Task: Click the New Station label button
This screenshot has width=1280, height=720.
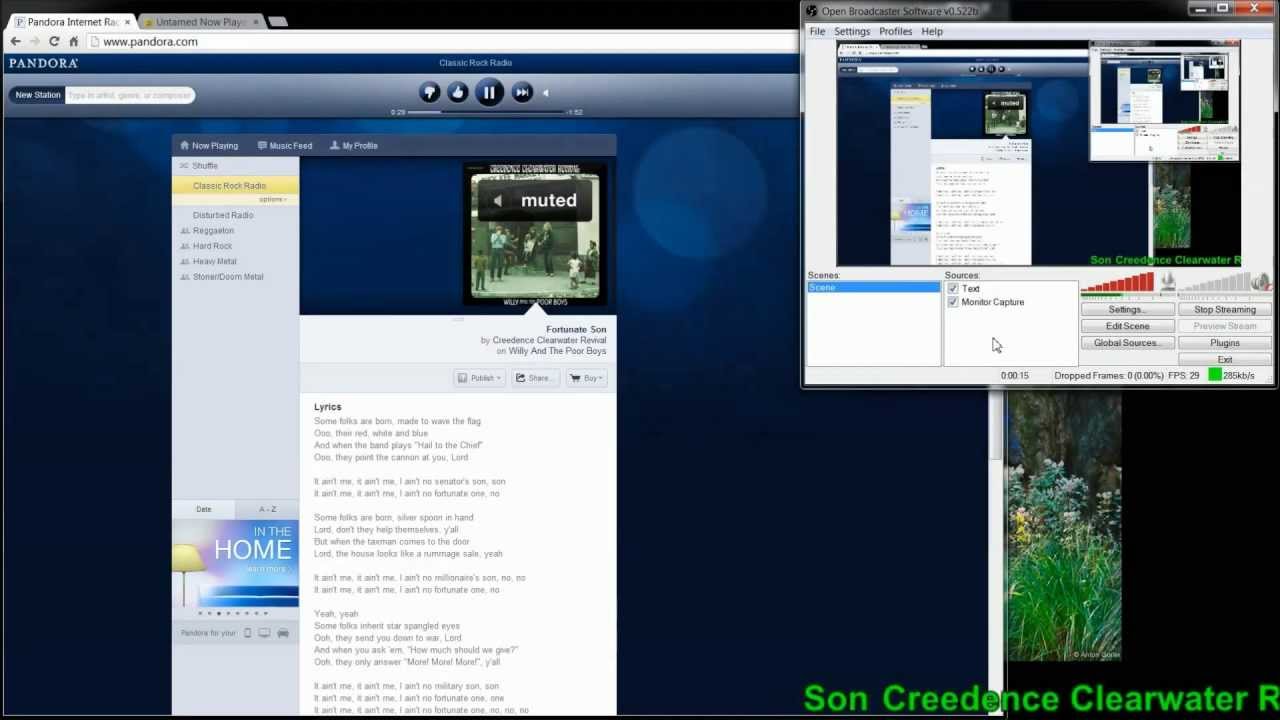Action: click(x=38, y=95)
